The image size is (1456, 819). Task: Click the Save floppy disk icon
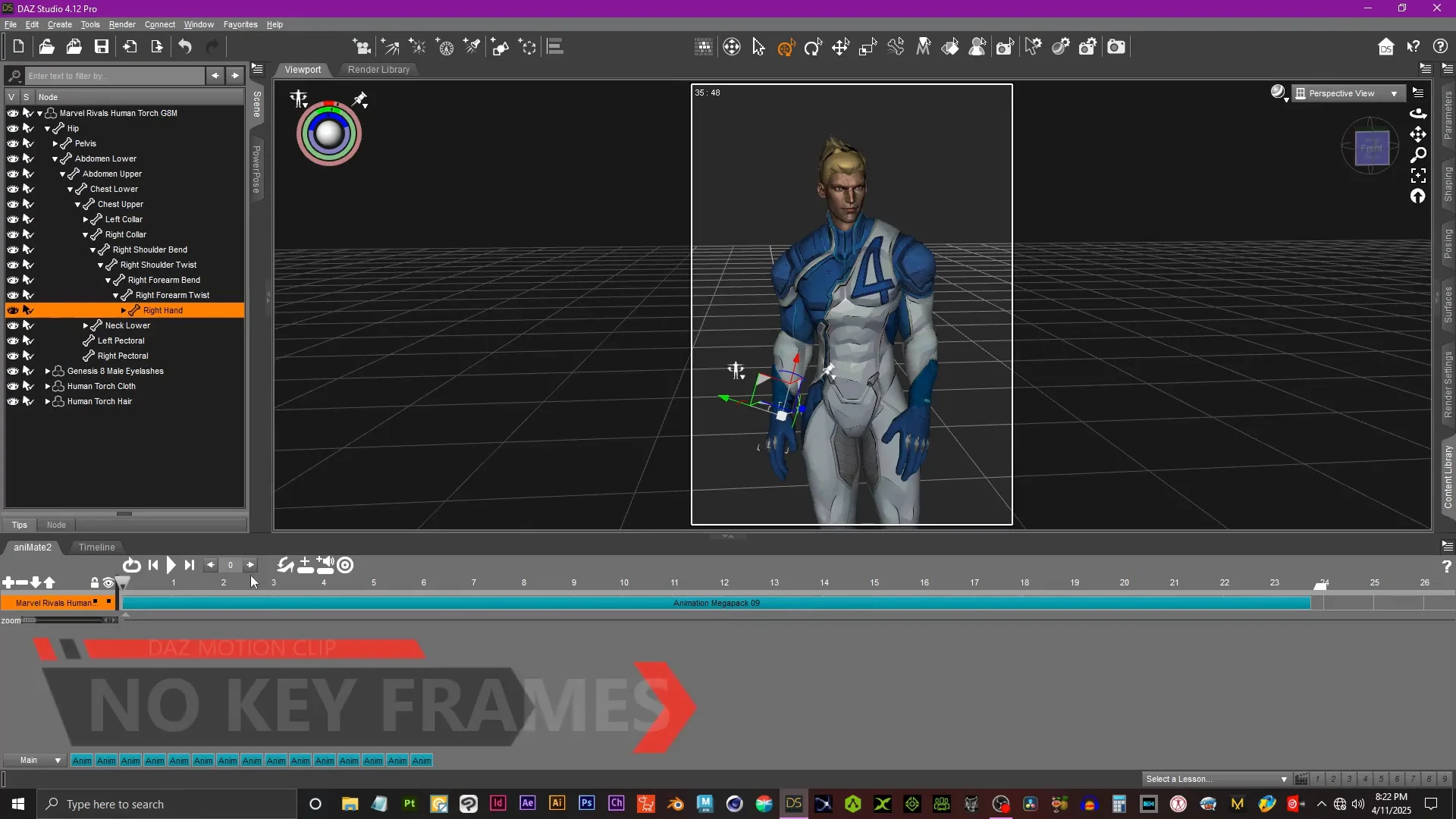[x=101, y=47]
